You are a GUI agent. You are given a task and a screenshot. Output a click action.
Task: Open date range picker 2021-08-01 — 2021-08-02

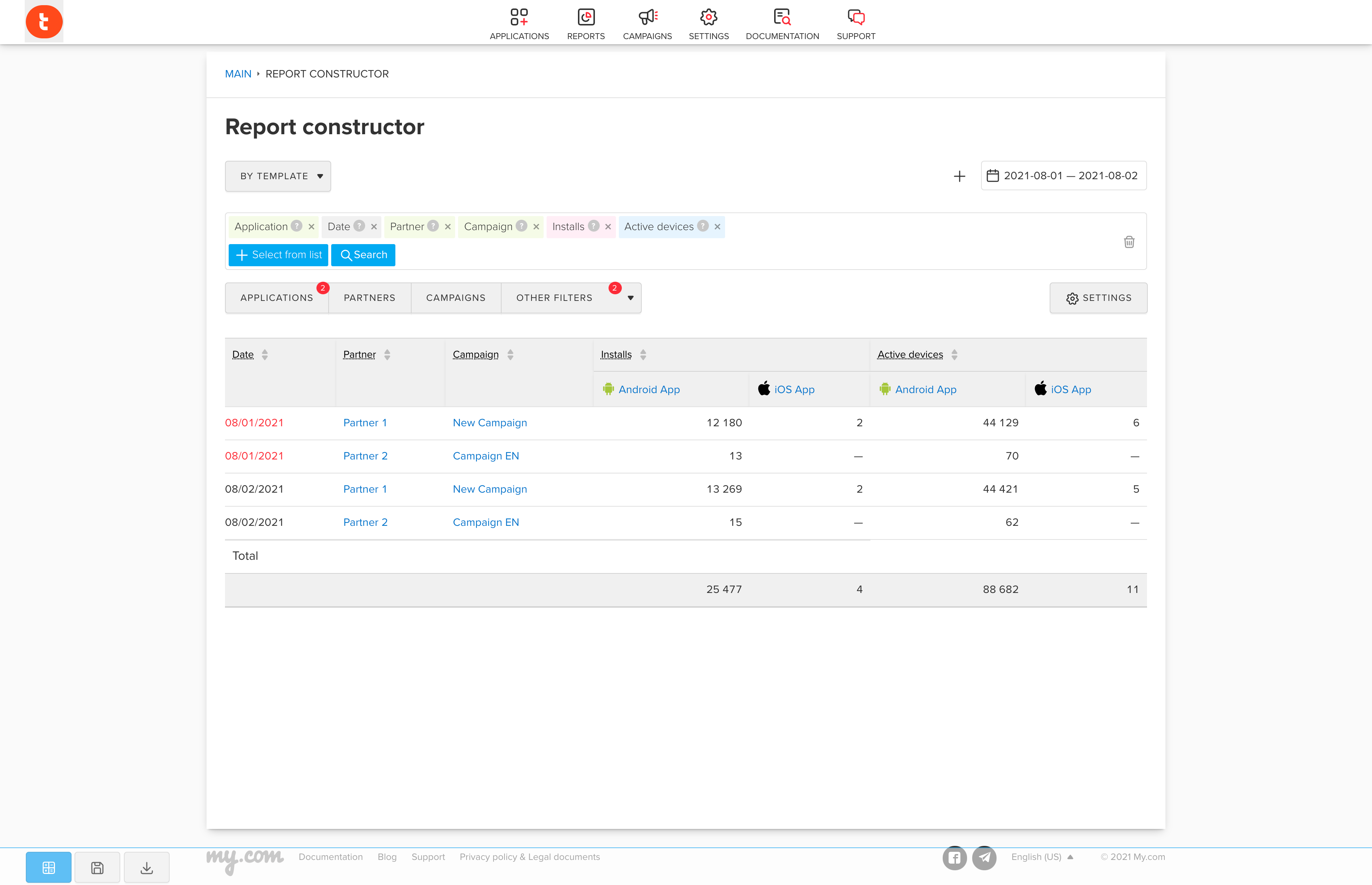[x=1063, y=176]
